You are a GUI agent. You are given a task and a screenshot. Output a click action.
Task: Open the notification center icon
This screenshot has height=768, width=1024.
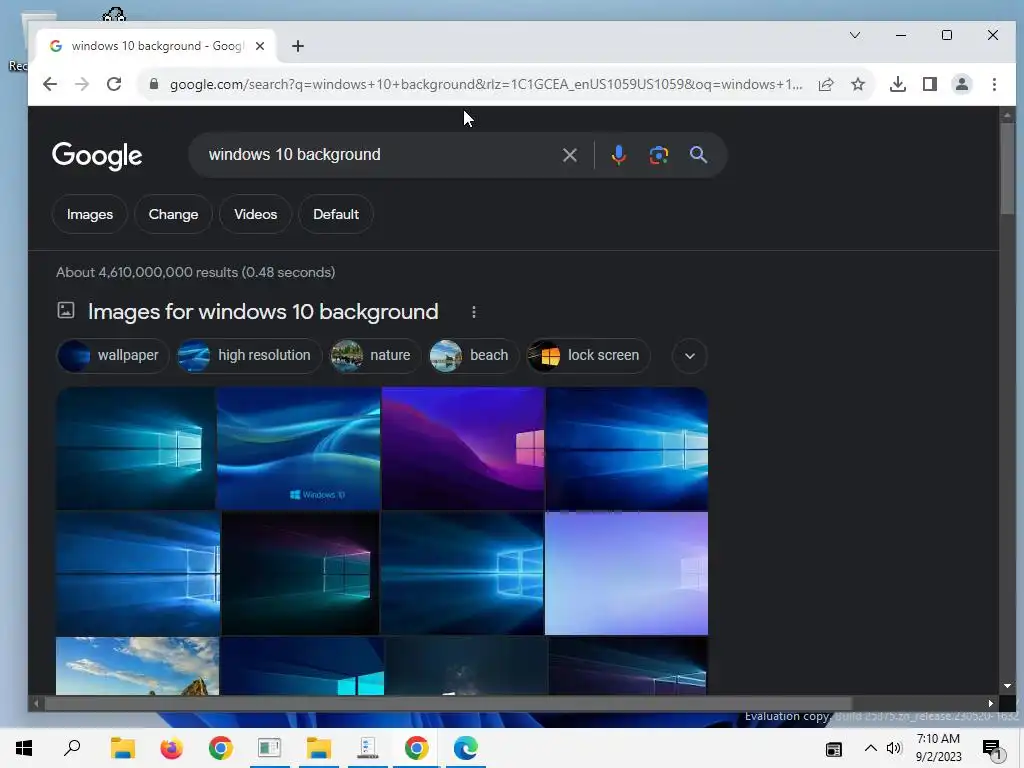point(993,750)
